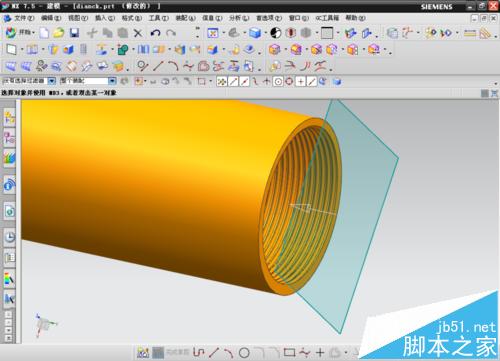Open the Constraint Navigator sidebar tab

[9, 137]
